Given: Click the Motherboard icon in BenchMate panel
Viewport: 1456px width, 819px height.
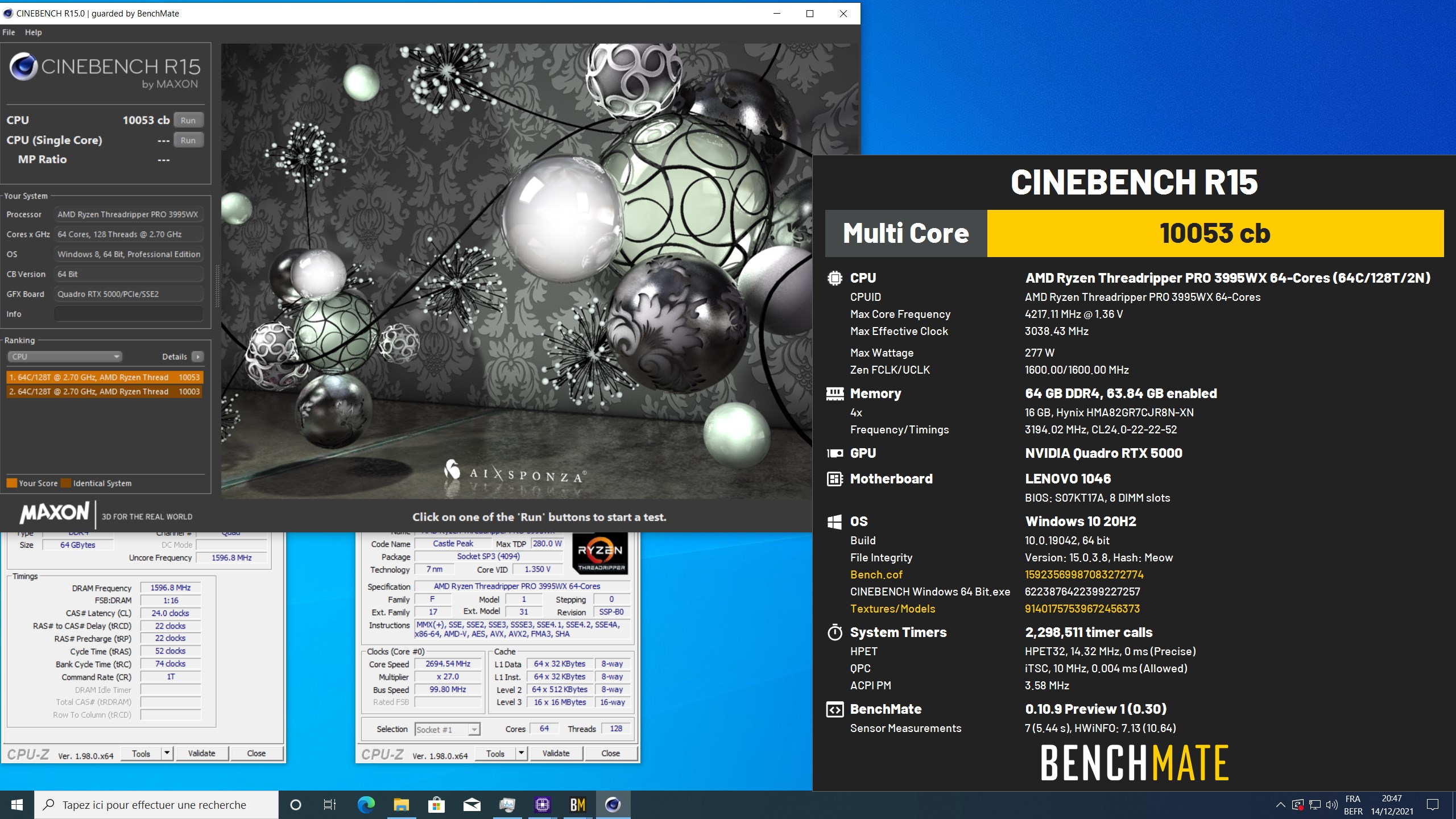Looking at the screenshot, I should [x=834, y=479].
